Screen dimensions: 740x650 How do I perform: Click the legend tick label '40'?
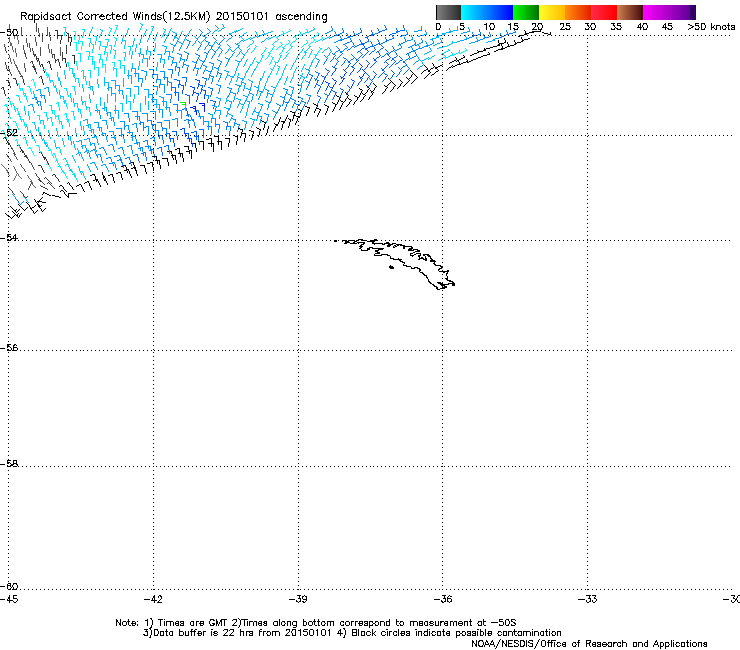[x=642, y=27]
